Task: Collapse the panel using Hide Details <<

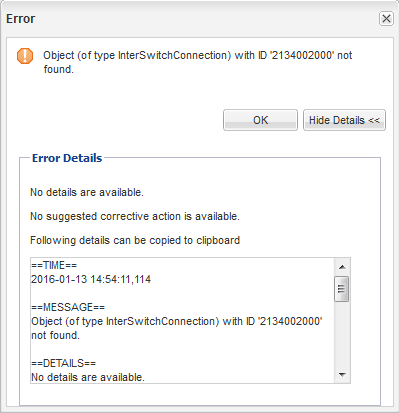Action: pos(344,120)
